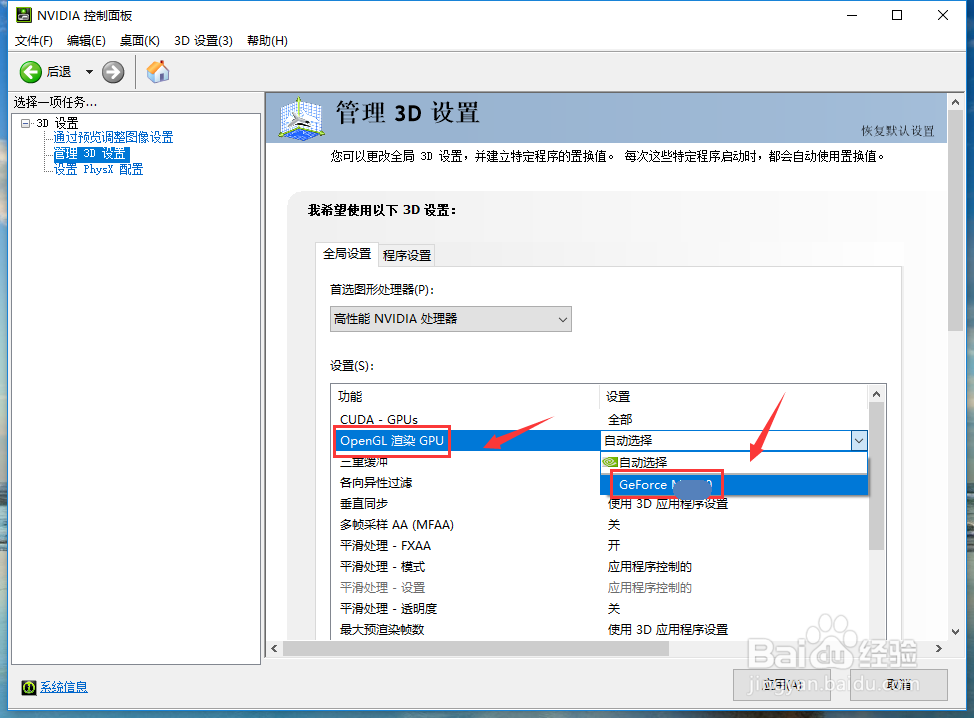Switch to the 全局设置 tab

point(347,253)
